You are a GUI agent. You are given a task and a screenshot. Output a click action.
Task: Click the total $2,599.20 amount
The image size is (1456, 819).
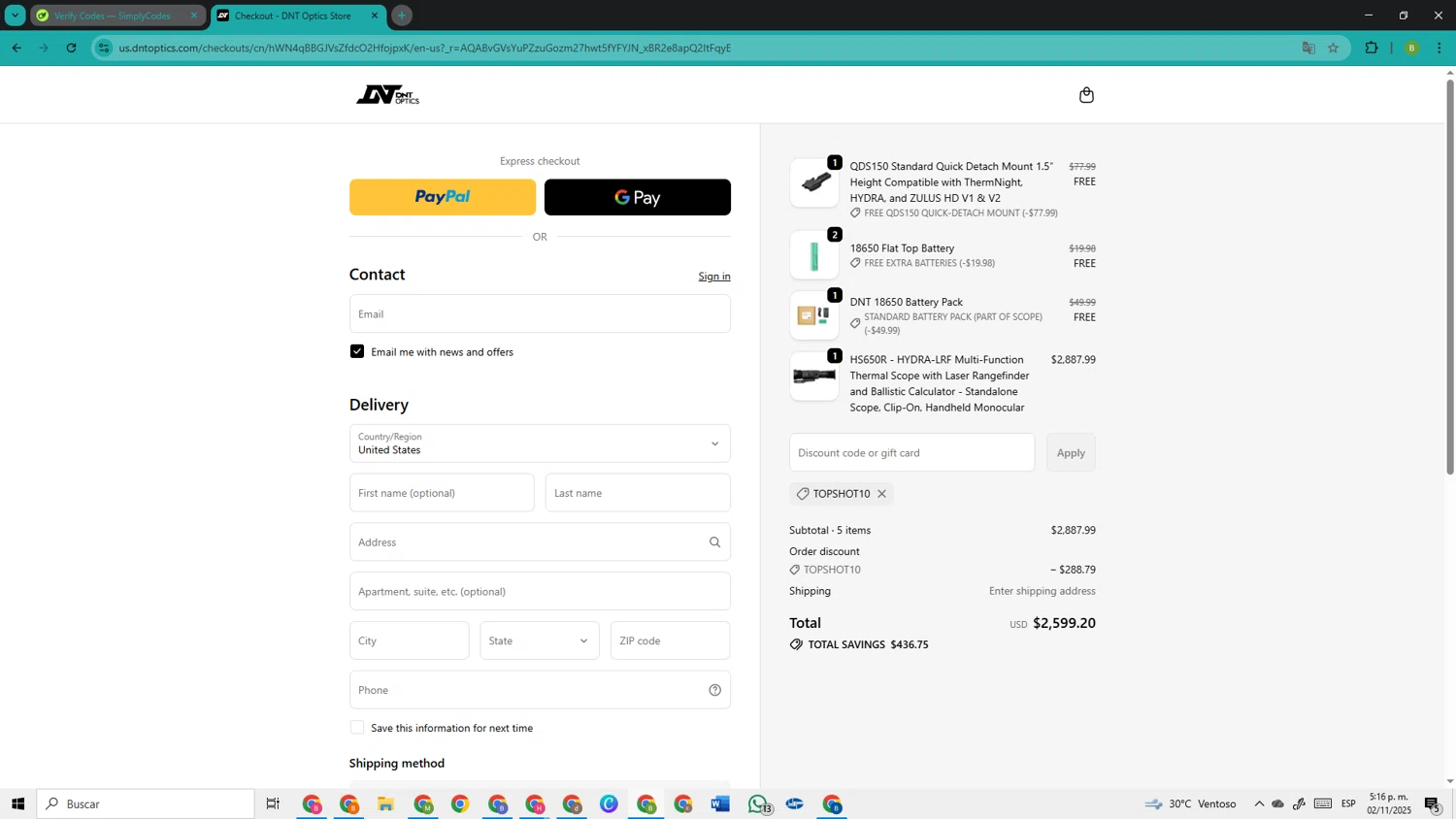pyautogui.click(x=1064, y=623)
